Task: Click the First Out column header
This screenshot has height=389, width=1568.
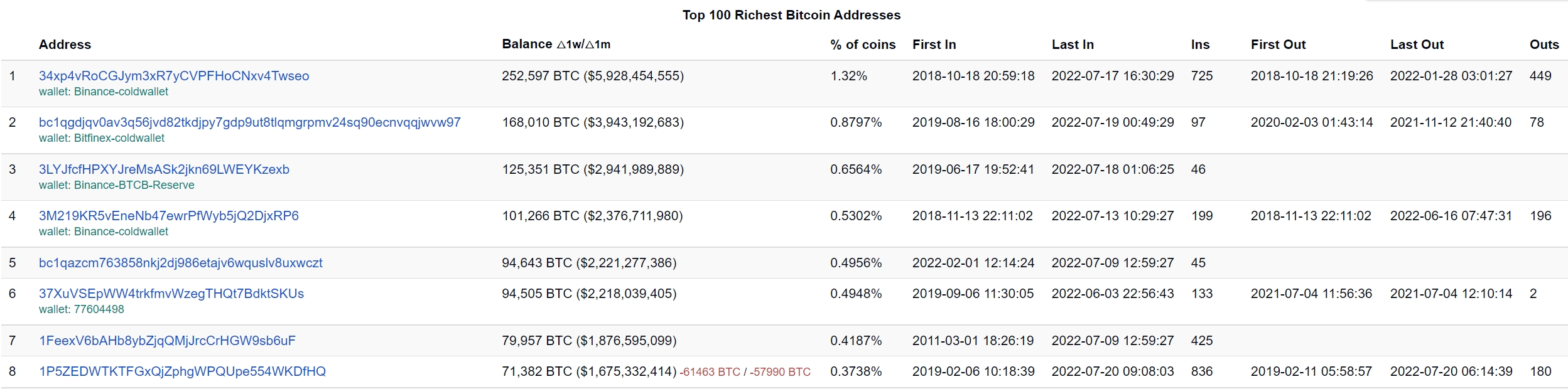Action: click(1278, 45)
